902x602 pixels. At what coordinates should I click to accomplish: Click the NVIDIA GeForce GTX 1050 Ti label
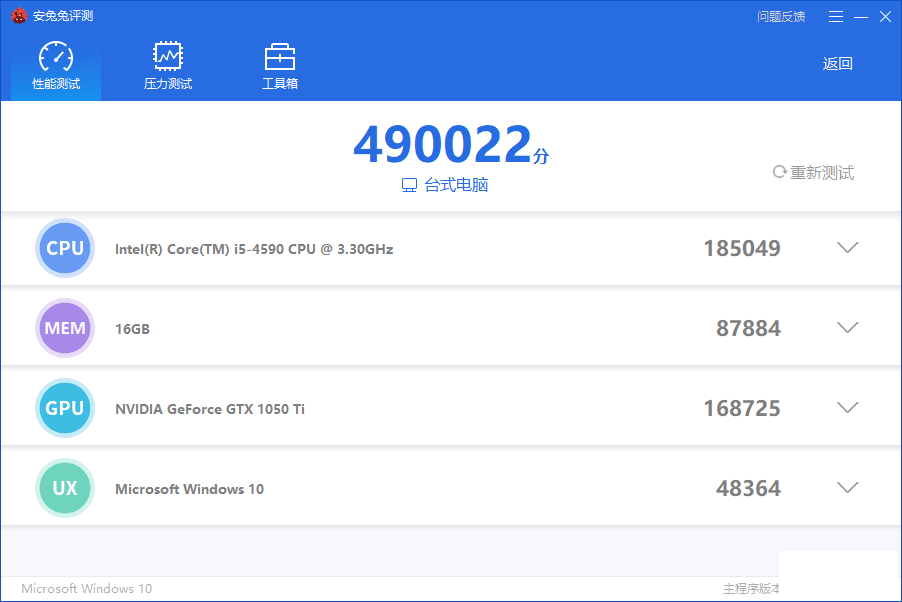coord(210,409)
